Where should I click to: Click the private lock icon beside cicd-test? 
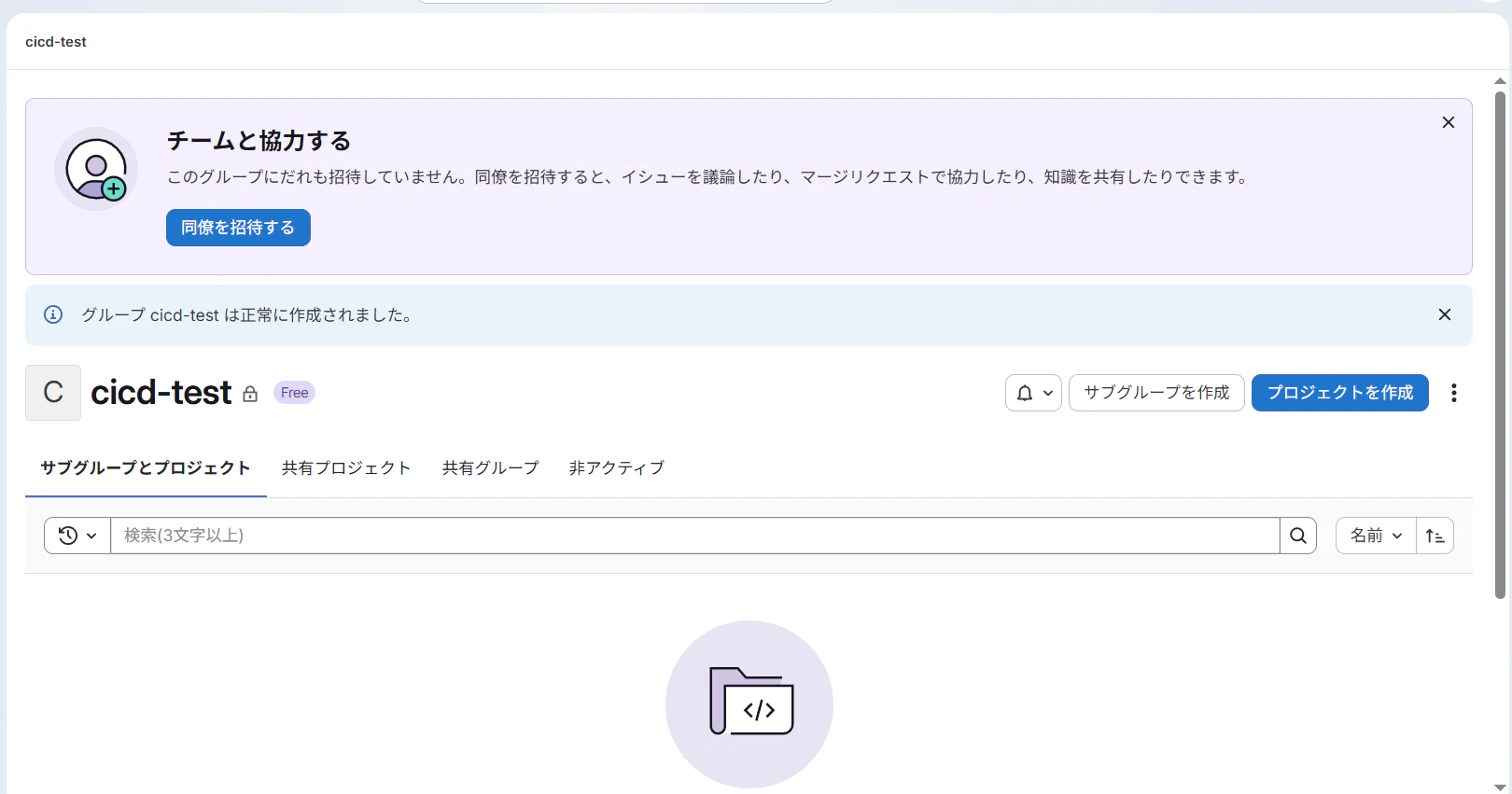click(x=250, y=394)
